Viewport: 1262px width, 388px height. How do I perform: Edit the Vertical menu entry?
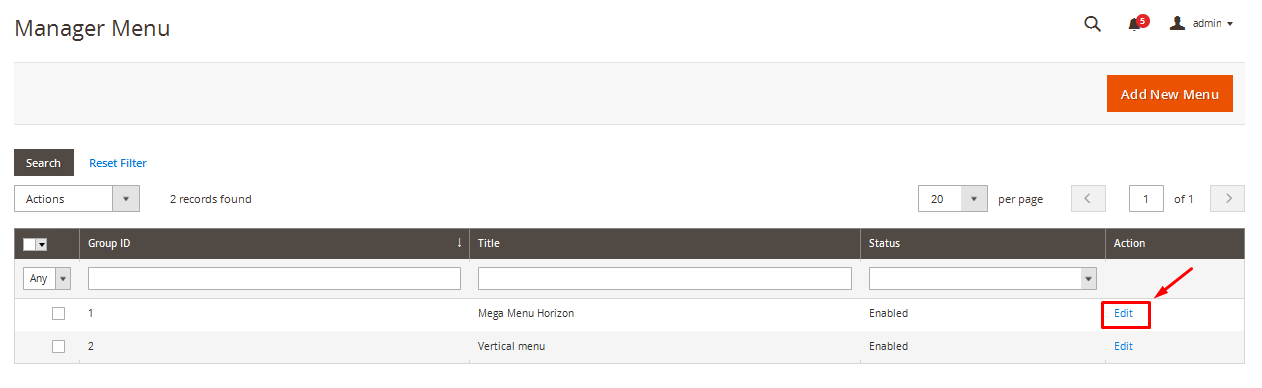click(x=1124, y=346)
